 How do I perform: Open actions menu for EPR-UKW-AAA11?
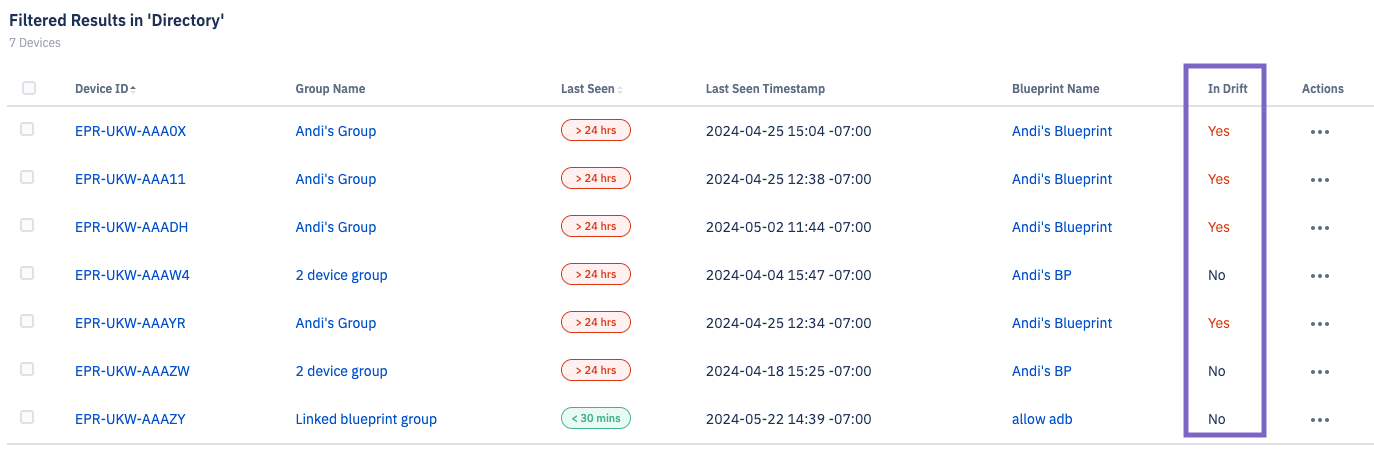1319,180
